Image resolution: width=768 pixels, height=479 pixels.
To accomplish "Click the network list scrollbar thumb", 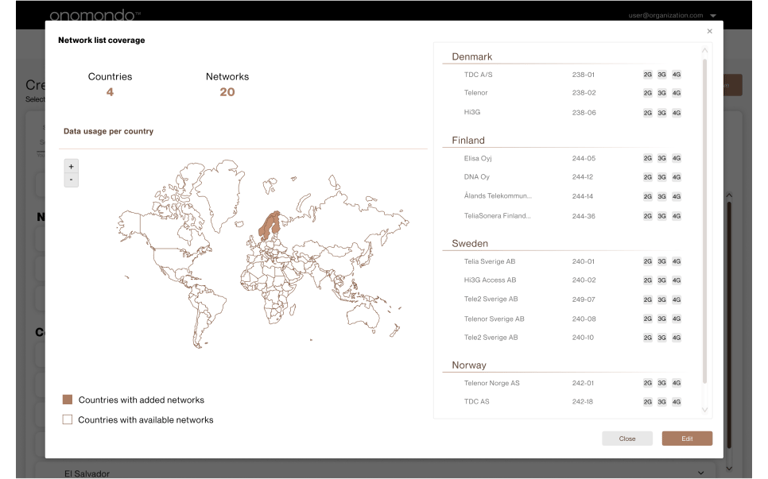I will pyautogui.click(x=704, y=220).
